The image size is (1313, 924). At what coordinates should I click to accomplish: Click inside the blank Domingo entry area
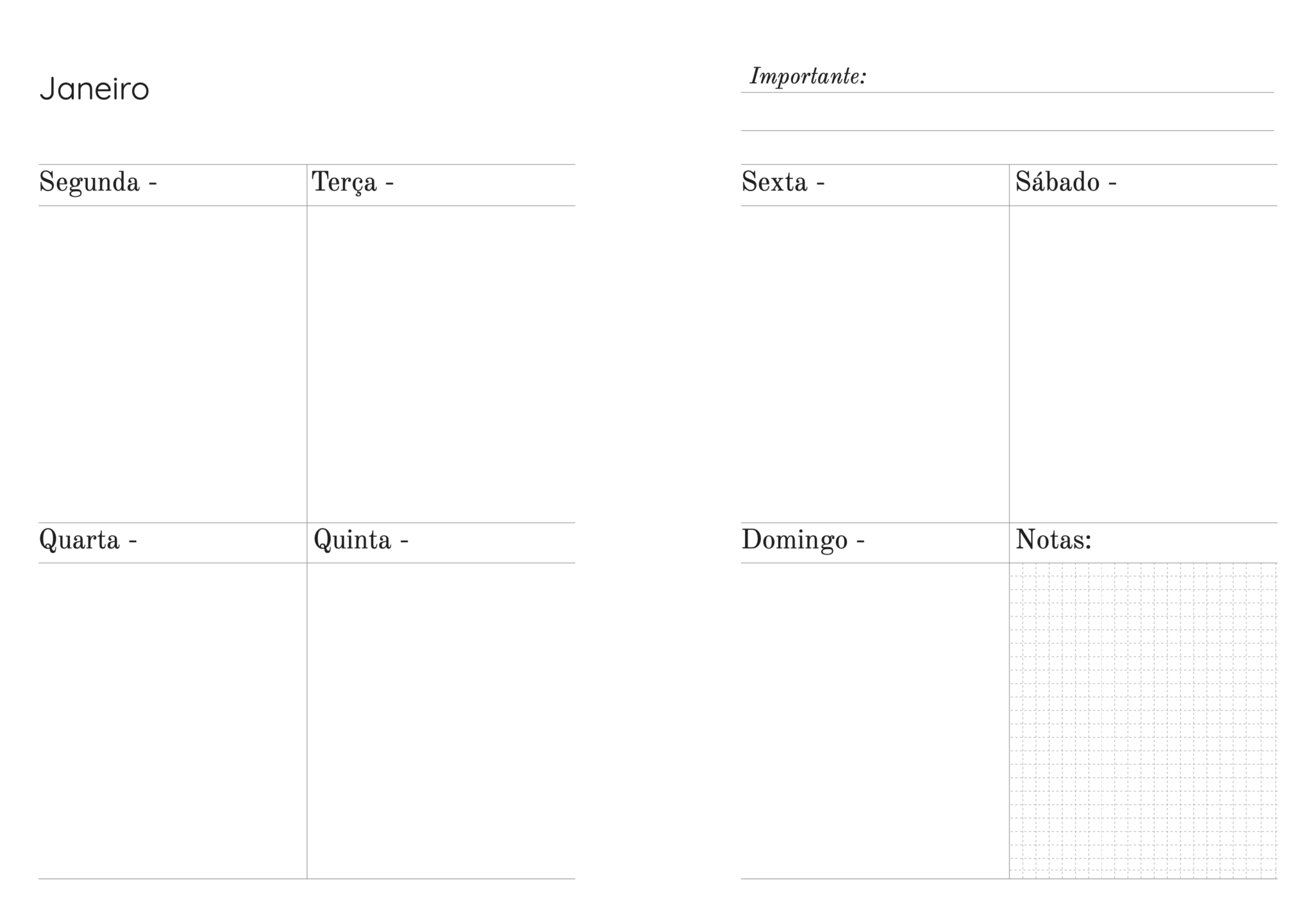coord(874,720)
